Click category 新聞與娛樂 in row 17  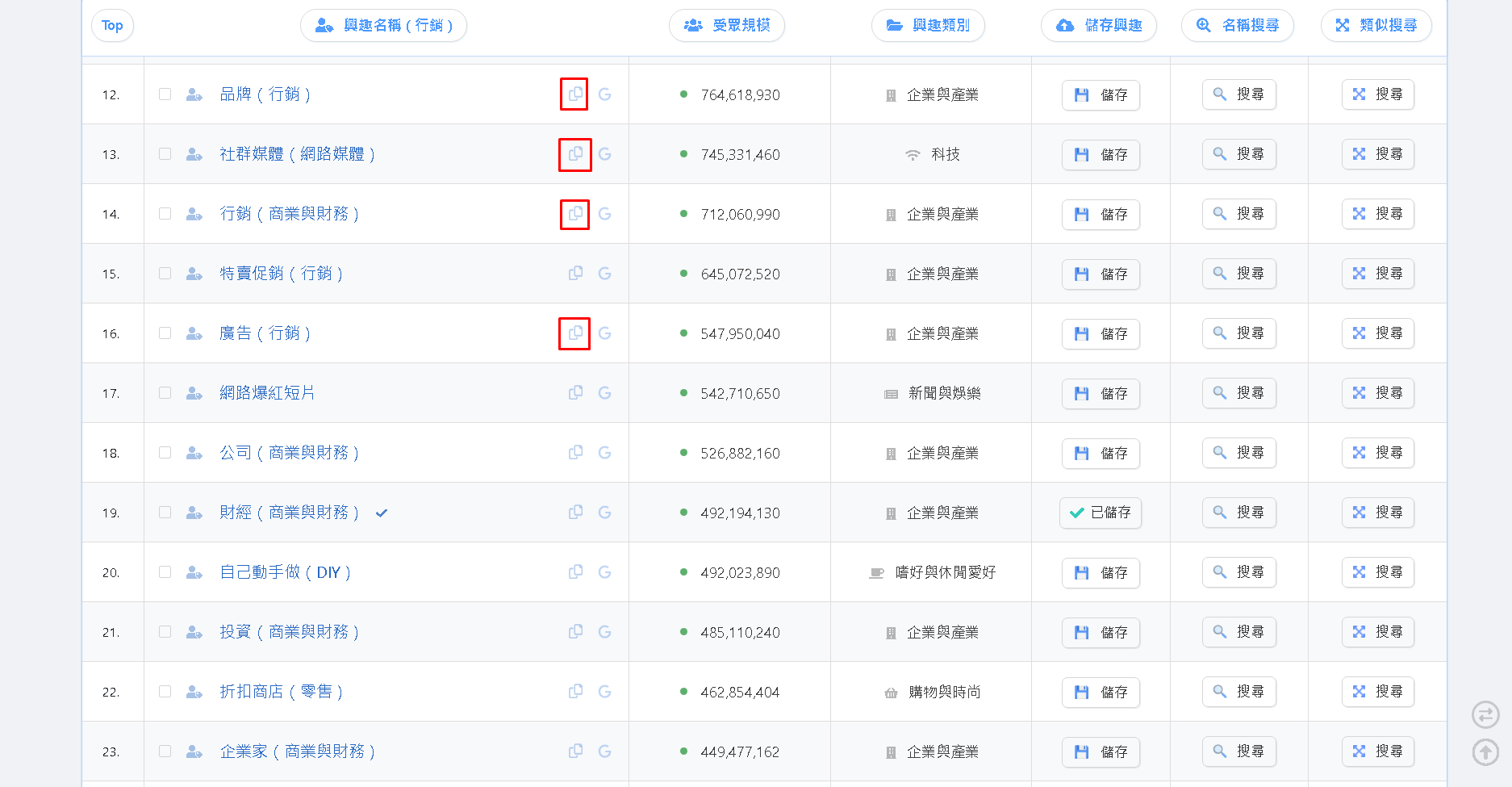[944, 393]
